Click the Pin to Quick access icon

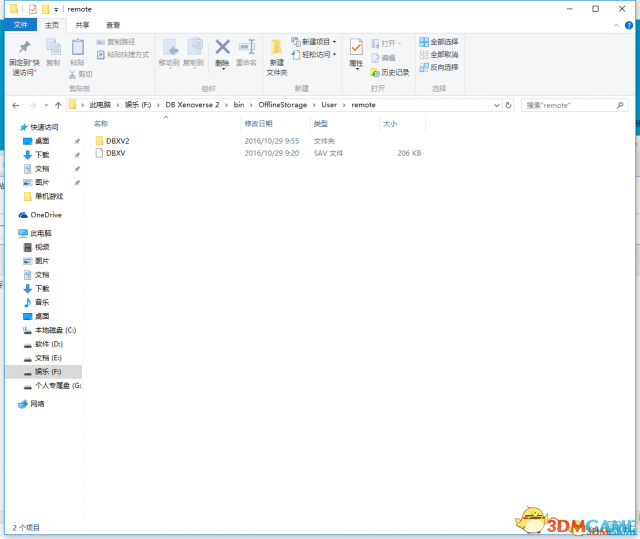coord(24,47)
